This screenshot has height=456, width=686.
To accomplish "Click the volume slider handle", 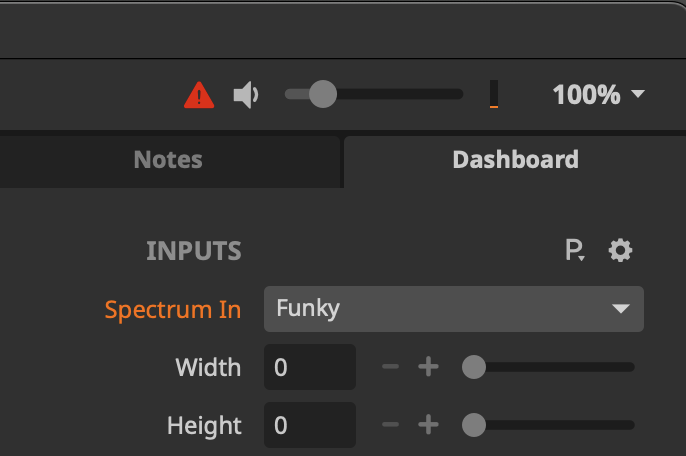I will (x=322, y=94).
